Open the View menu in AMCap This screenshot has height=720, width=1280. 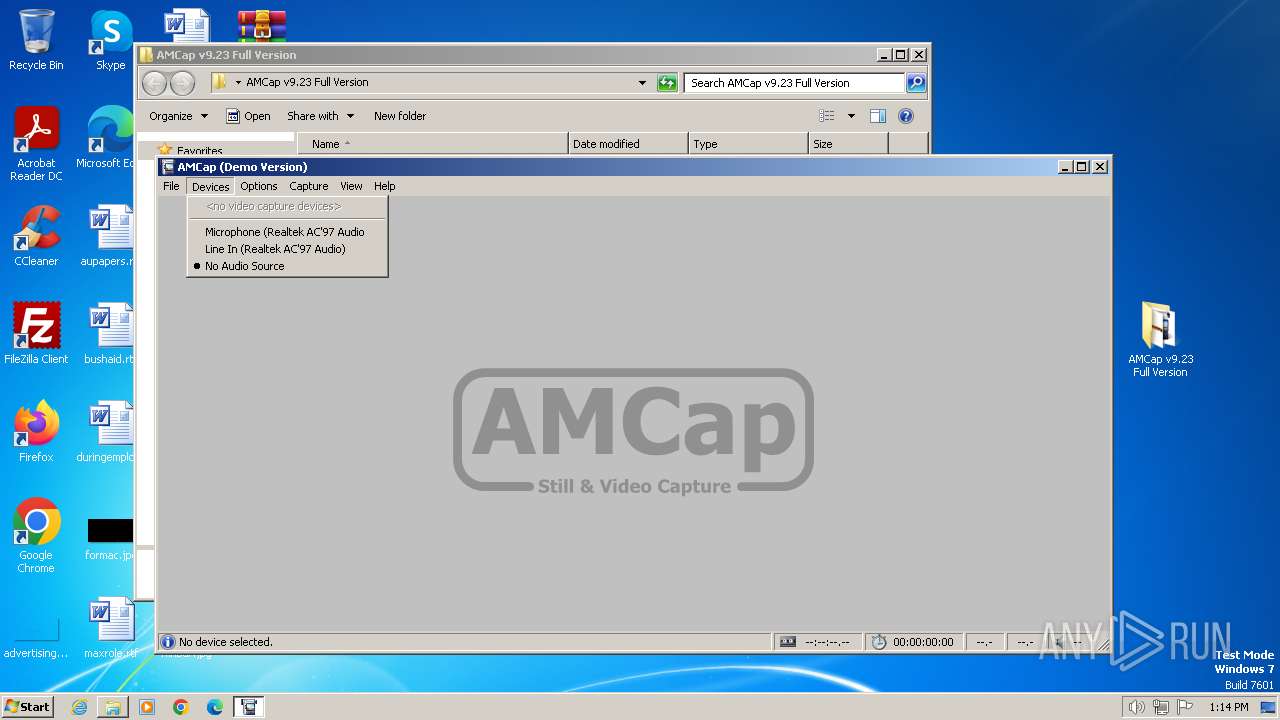pos(351,186)
